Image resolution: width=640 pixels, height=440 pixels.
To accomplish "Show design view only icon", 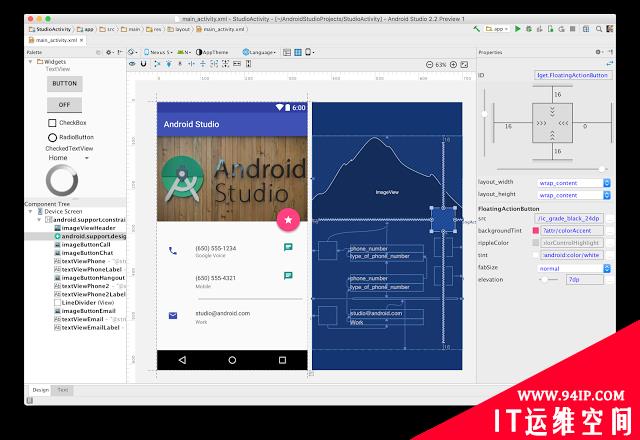I will pyautogui.click(x=287, y=52).
